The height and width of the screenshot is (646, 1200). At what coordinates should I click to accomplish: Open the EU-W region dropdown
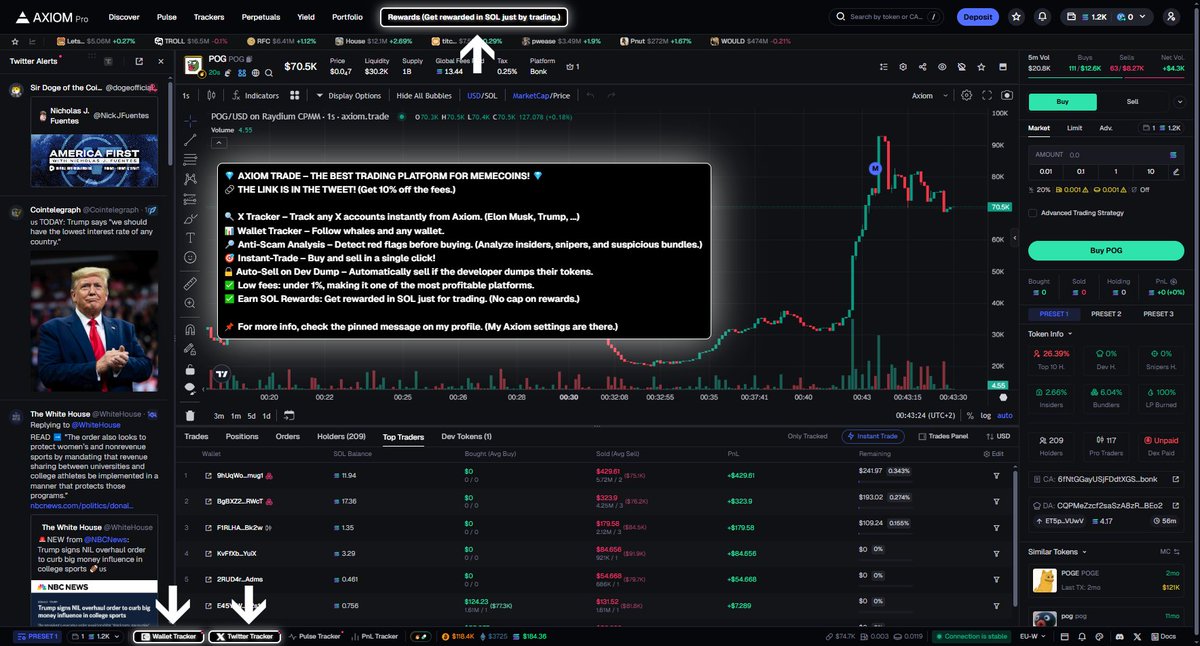(1031, 636)
